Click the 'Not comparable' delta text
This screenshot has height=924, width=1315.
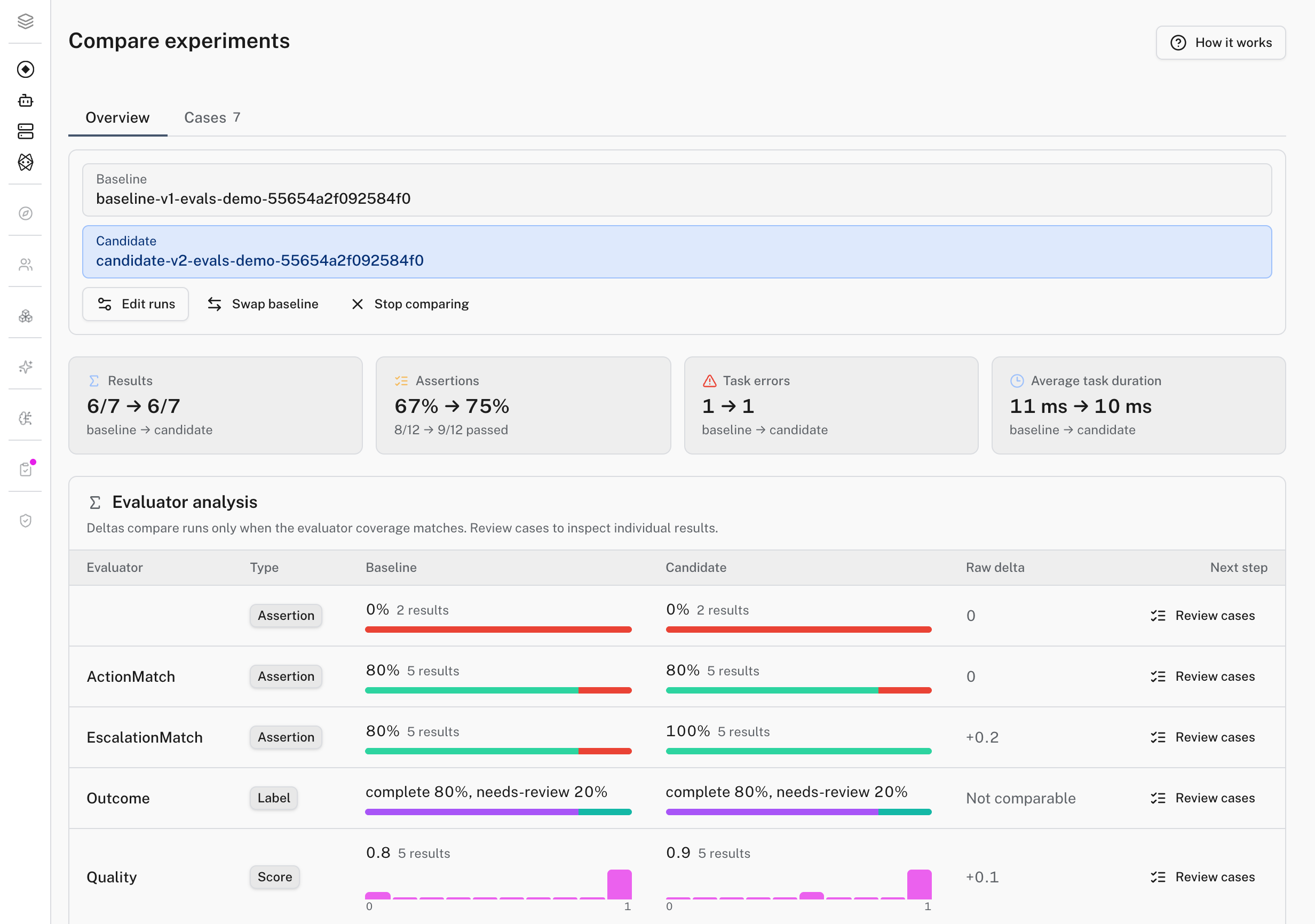click(x=1020, y=798)
